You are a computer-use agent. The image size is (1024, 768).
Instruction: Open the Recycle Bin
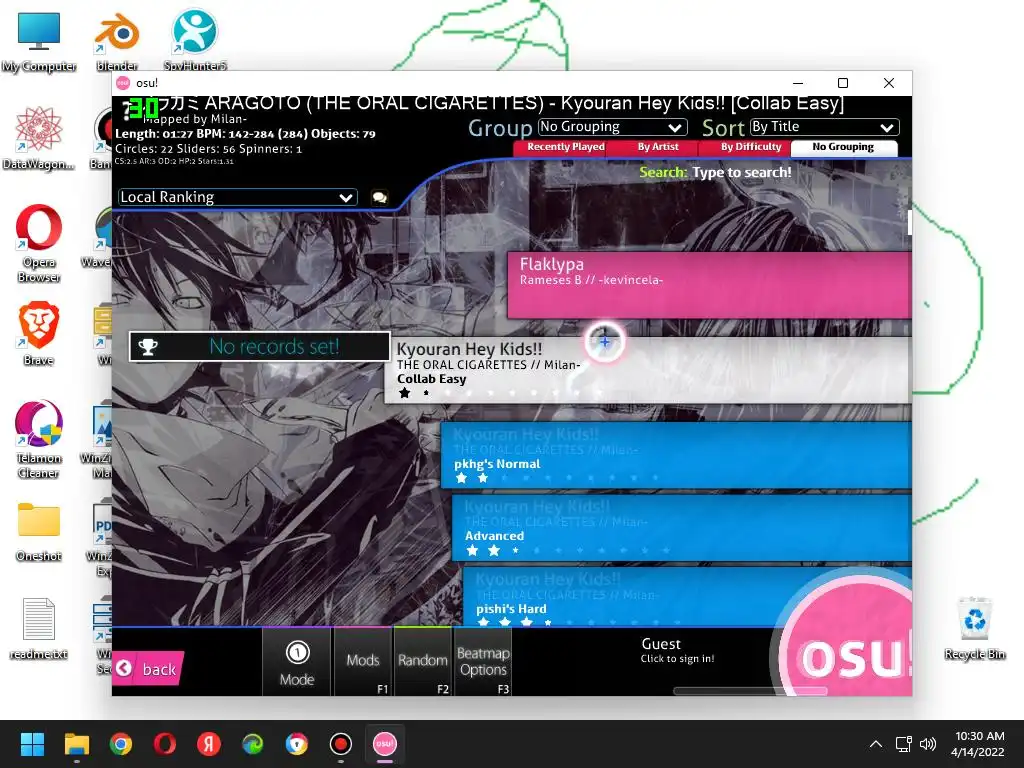[974, 629]
